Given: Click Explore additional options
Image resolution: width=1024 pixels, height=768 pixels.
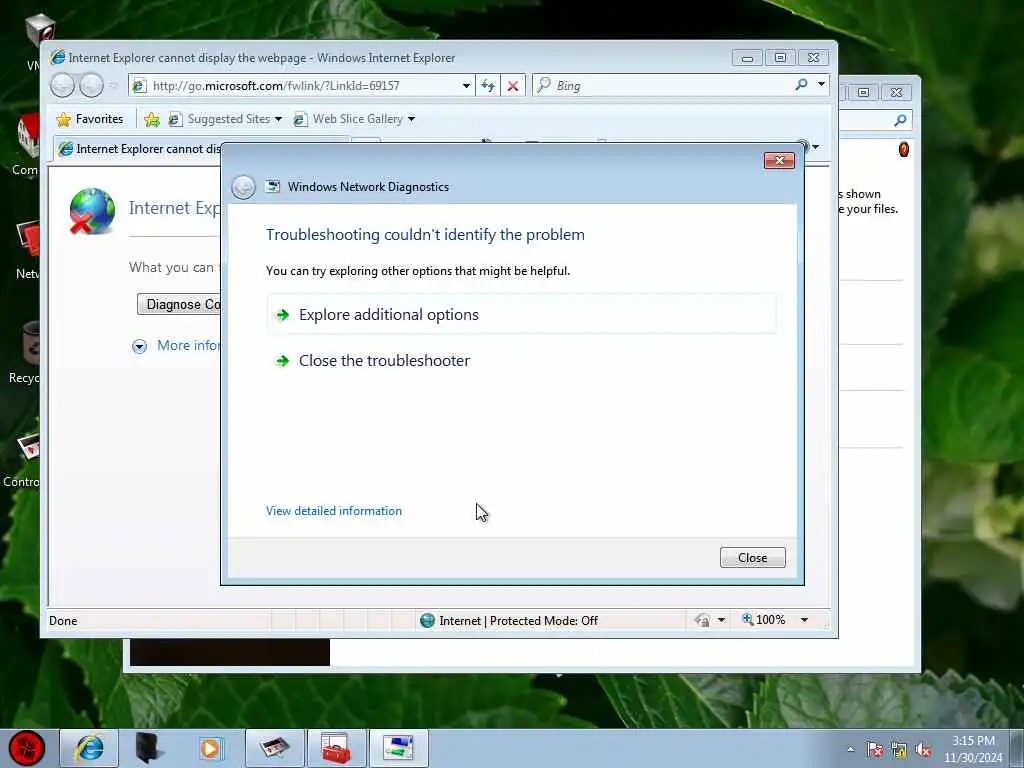Looking at the screenshot, I should coord(521,315).
